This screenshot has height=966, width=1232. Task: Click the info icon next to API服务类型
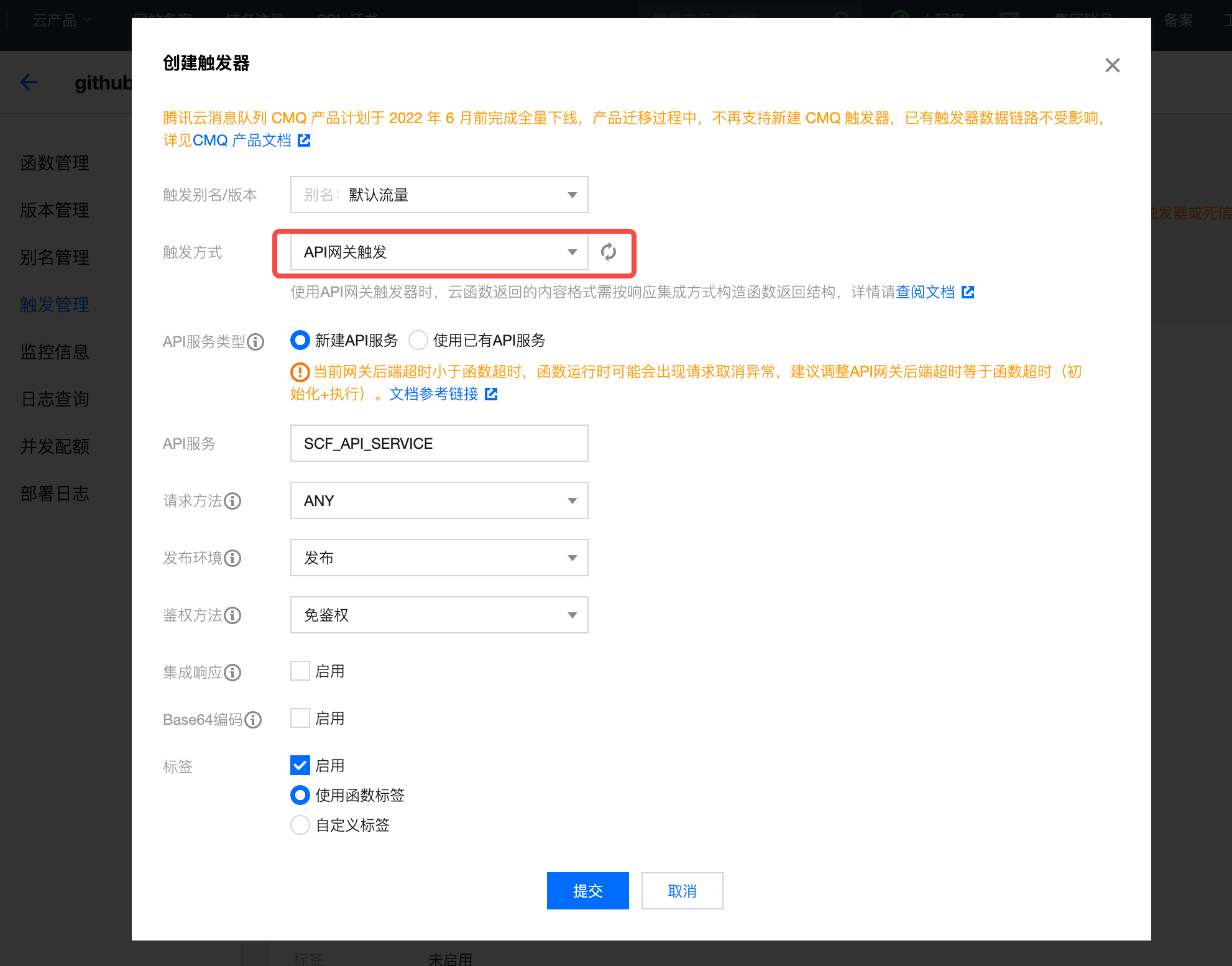tap(255, 342)
